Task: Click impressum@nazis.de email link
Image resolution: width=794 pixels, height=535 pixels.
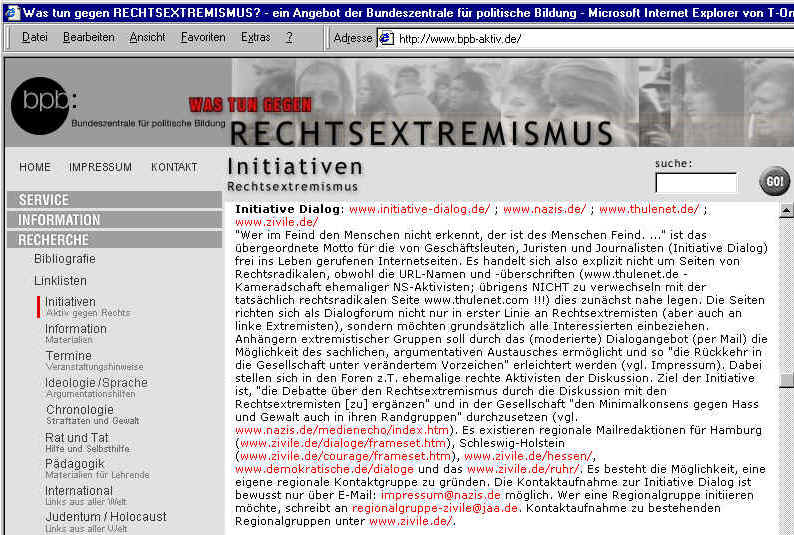Action: (x=441, y=495)
